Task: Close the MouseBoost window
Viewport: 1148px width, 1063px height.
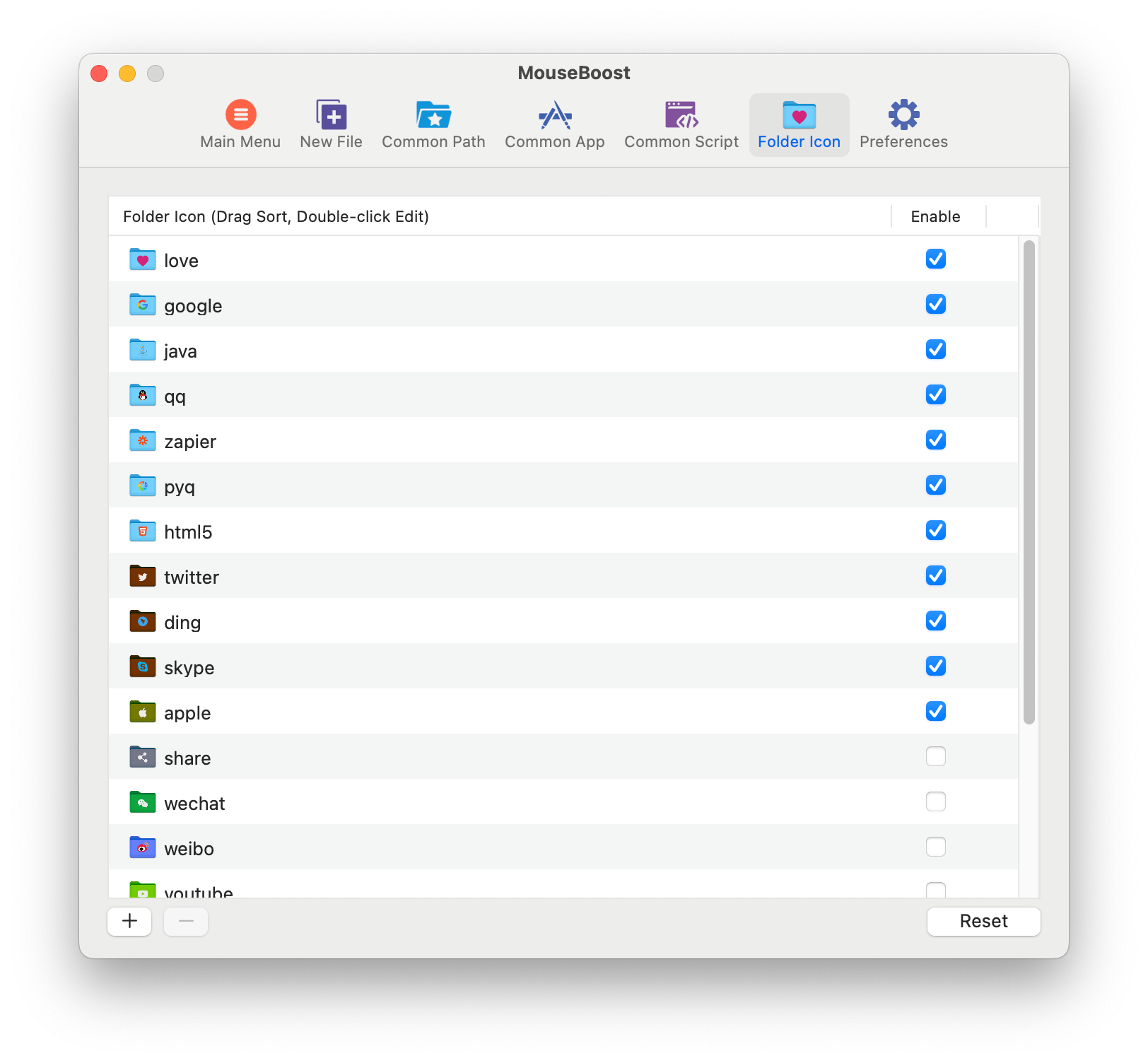Action: click(99, 74)
